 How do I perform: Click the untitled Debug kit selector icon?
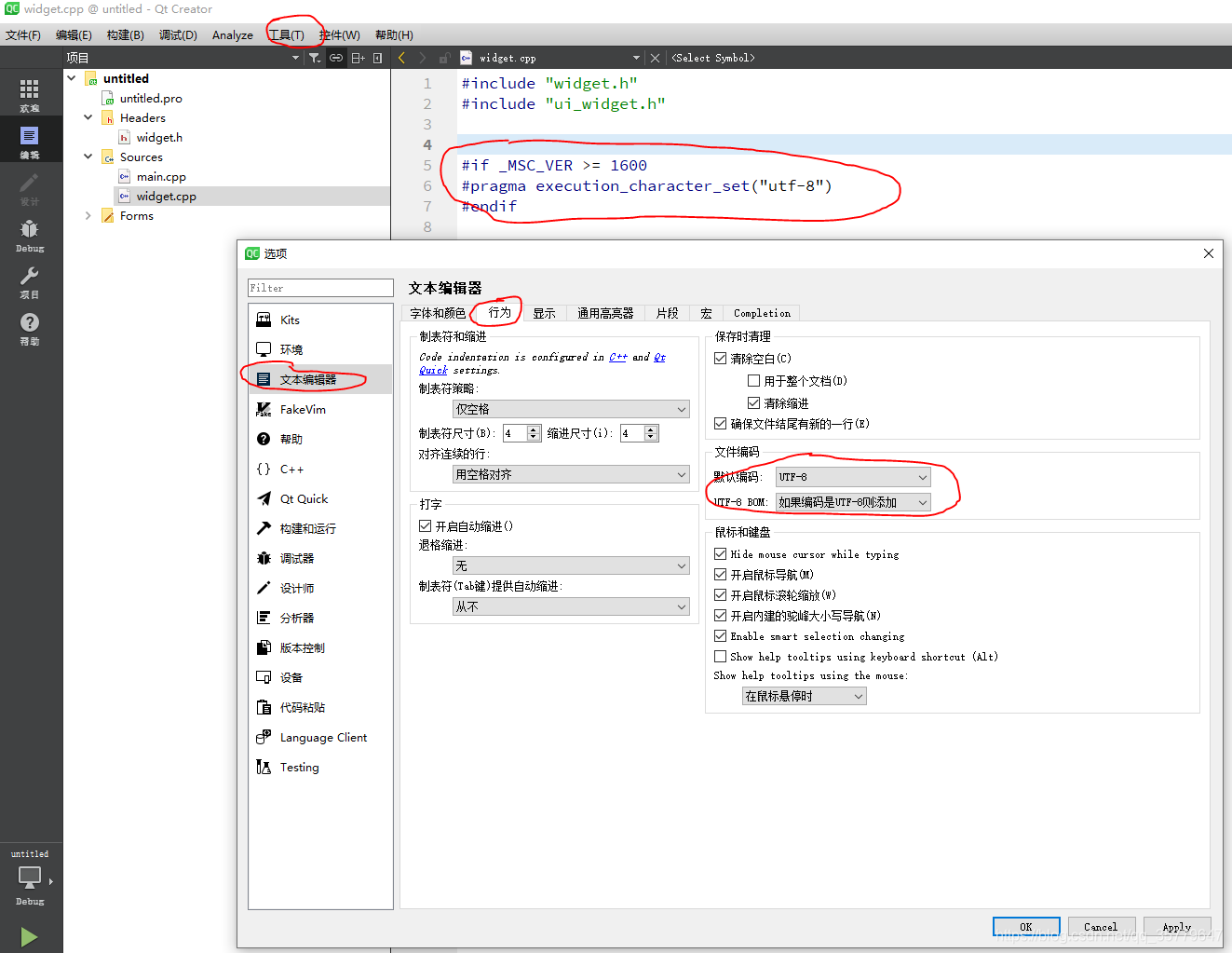pos(30,878)
